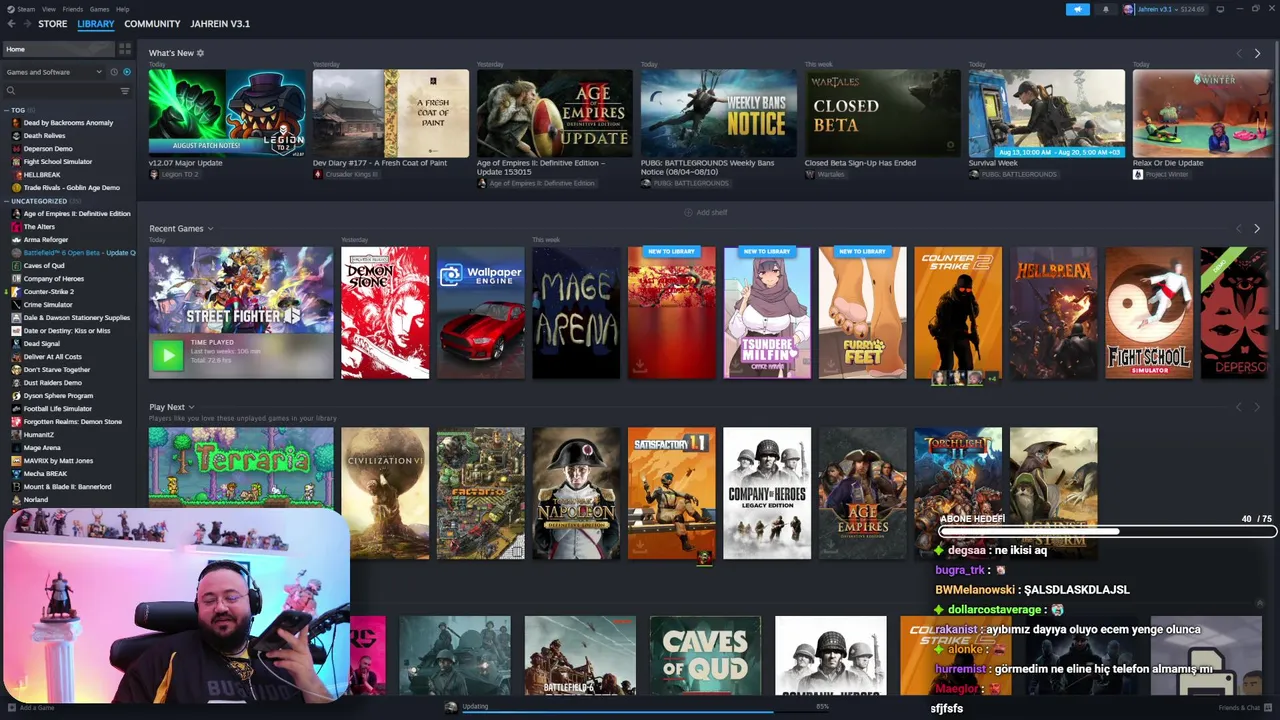Viewport: 1280px width, 720px height.
Task: Open the advanced filter sliders icon
Action: (125, 91)
